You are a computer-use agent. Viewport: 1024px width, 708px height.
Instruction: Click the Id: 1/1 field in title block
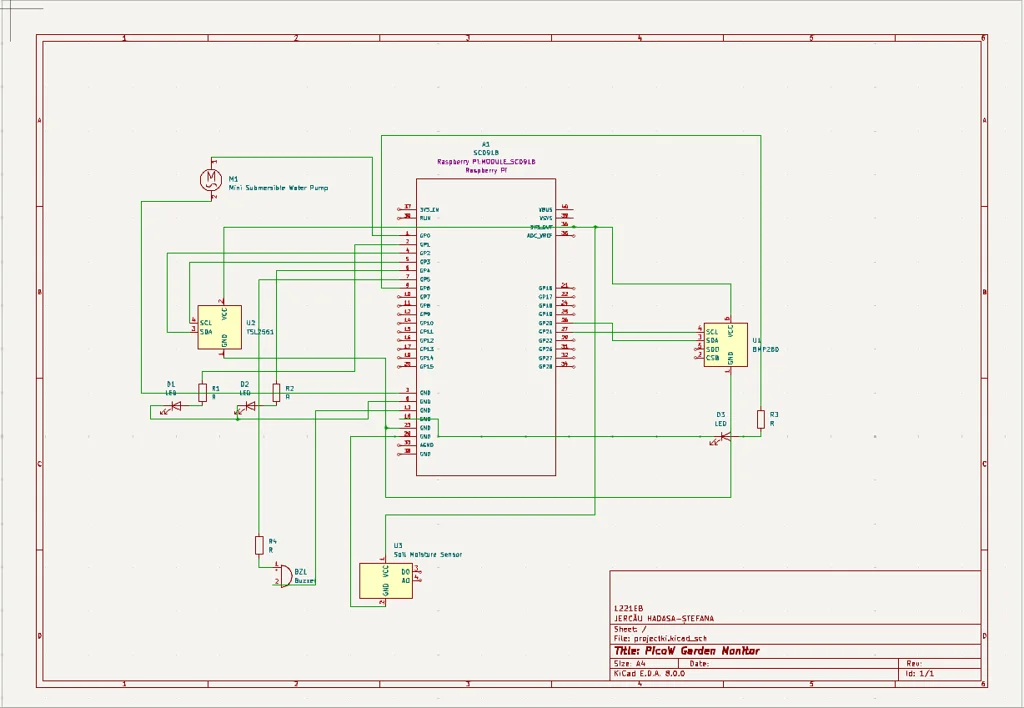918,673
